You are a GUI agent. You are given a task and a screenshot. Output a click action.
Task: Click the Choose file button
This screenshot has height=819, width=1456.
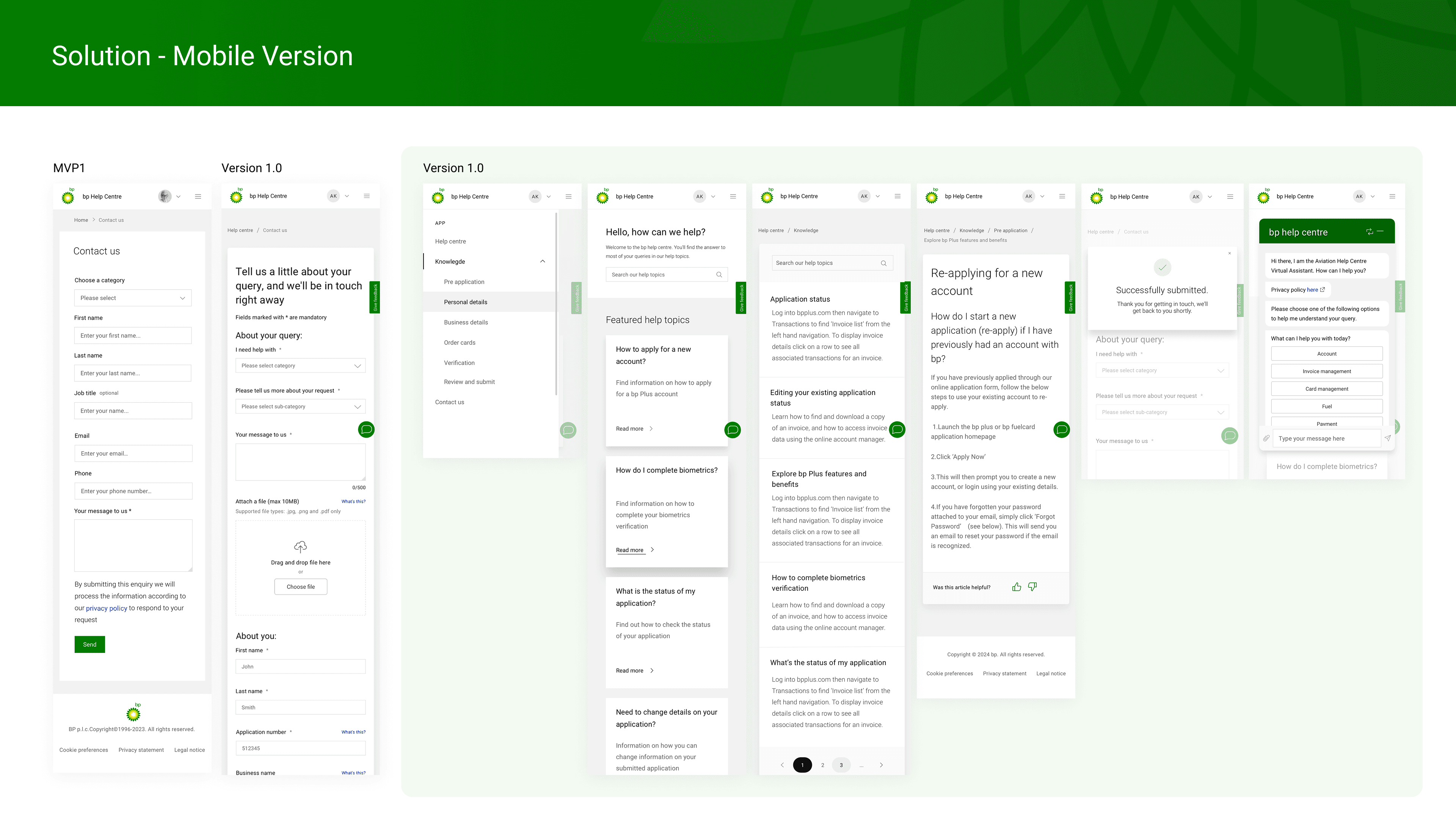(x=300, y=587)
